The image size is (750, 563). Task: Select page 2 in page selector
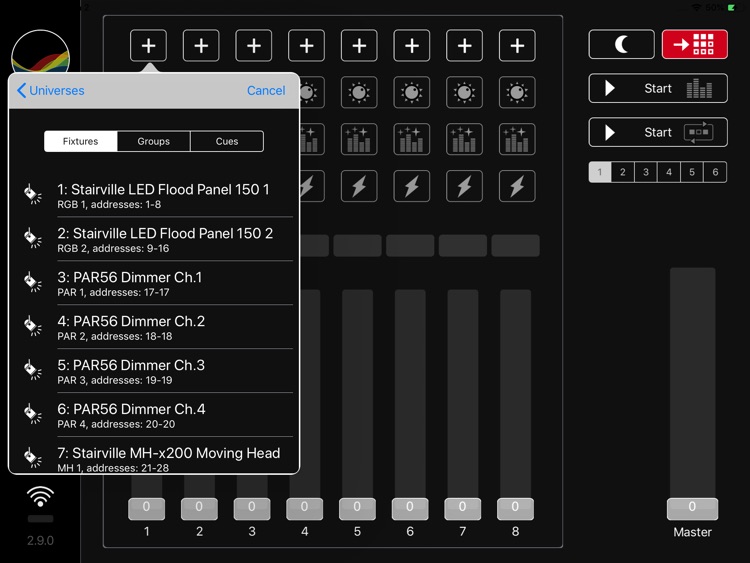[x=623, y=172]
